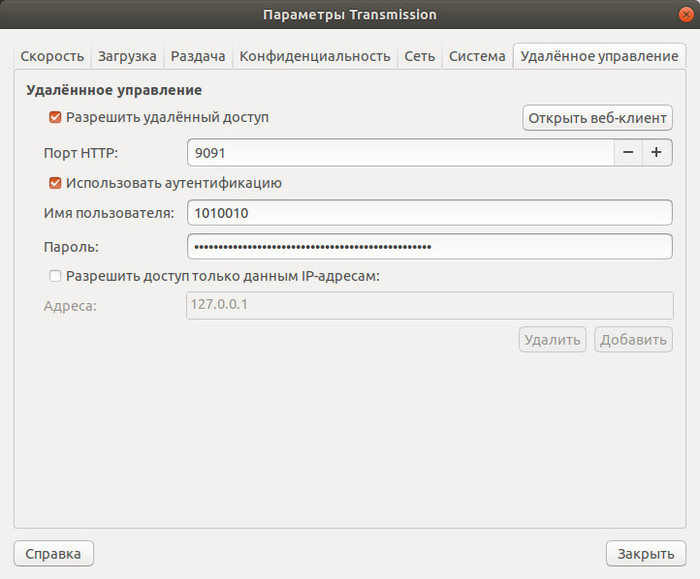The image size is (700, 579).
Task: Click into the Пароль field
Action: [429, 246]
